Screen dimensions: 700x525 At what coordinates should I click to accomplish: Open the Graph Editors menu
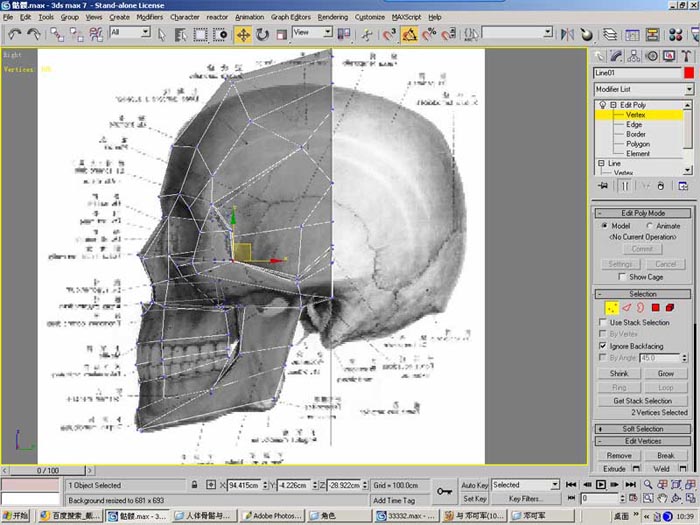pyautogui.click(x=291, y=17)
